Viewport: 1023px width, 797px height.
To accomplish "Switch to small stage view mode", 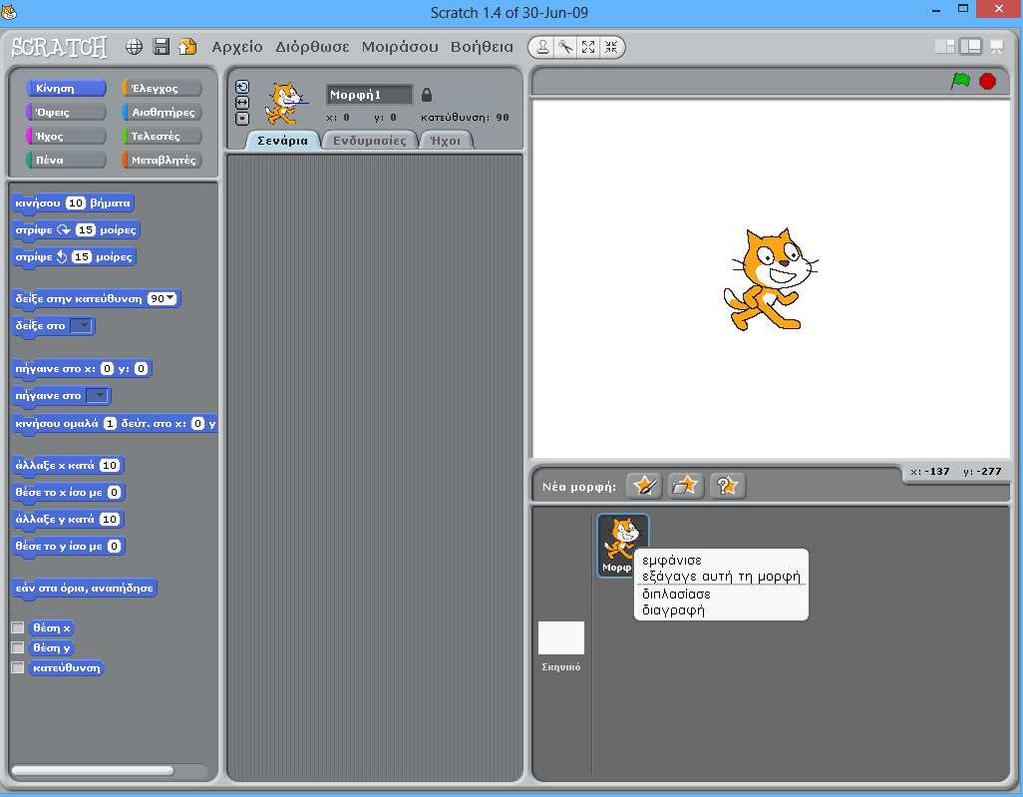I will click(944, 46).
